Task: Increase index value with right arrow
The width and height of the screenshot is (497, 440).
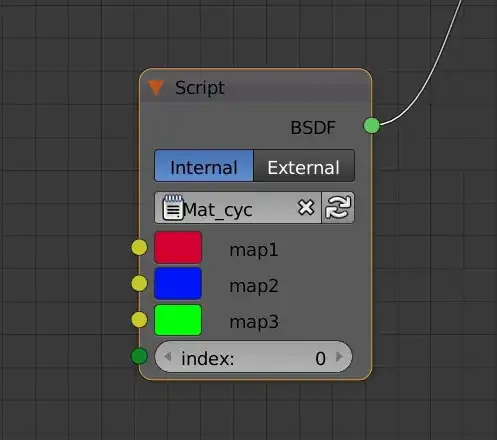Action: 340,357
